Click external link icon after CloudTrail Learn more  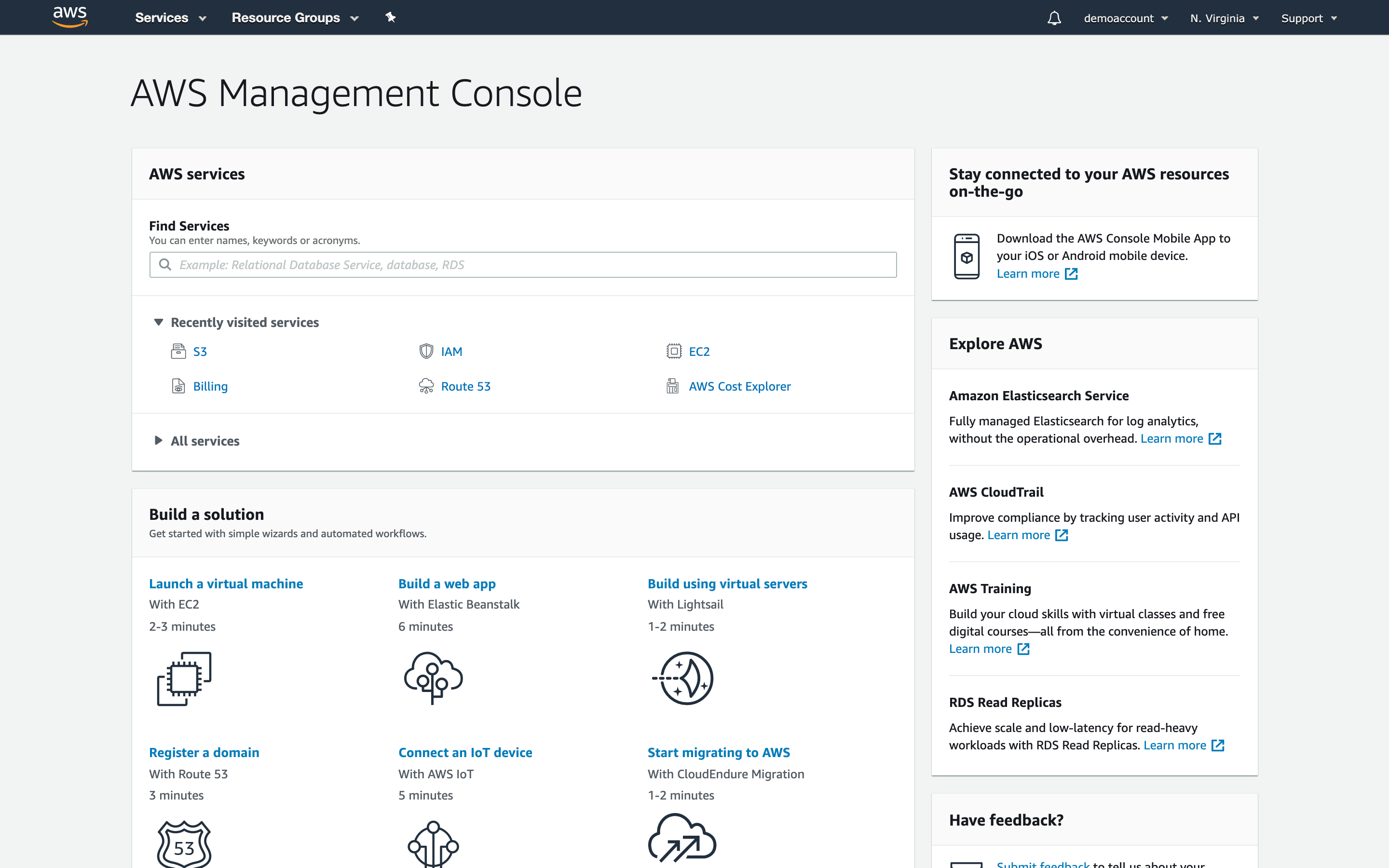click(1061, 535)
